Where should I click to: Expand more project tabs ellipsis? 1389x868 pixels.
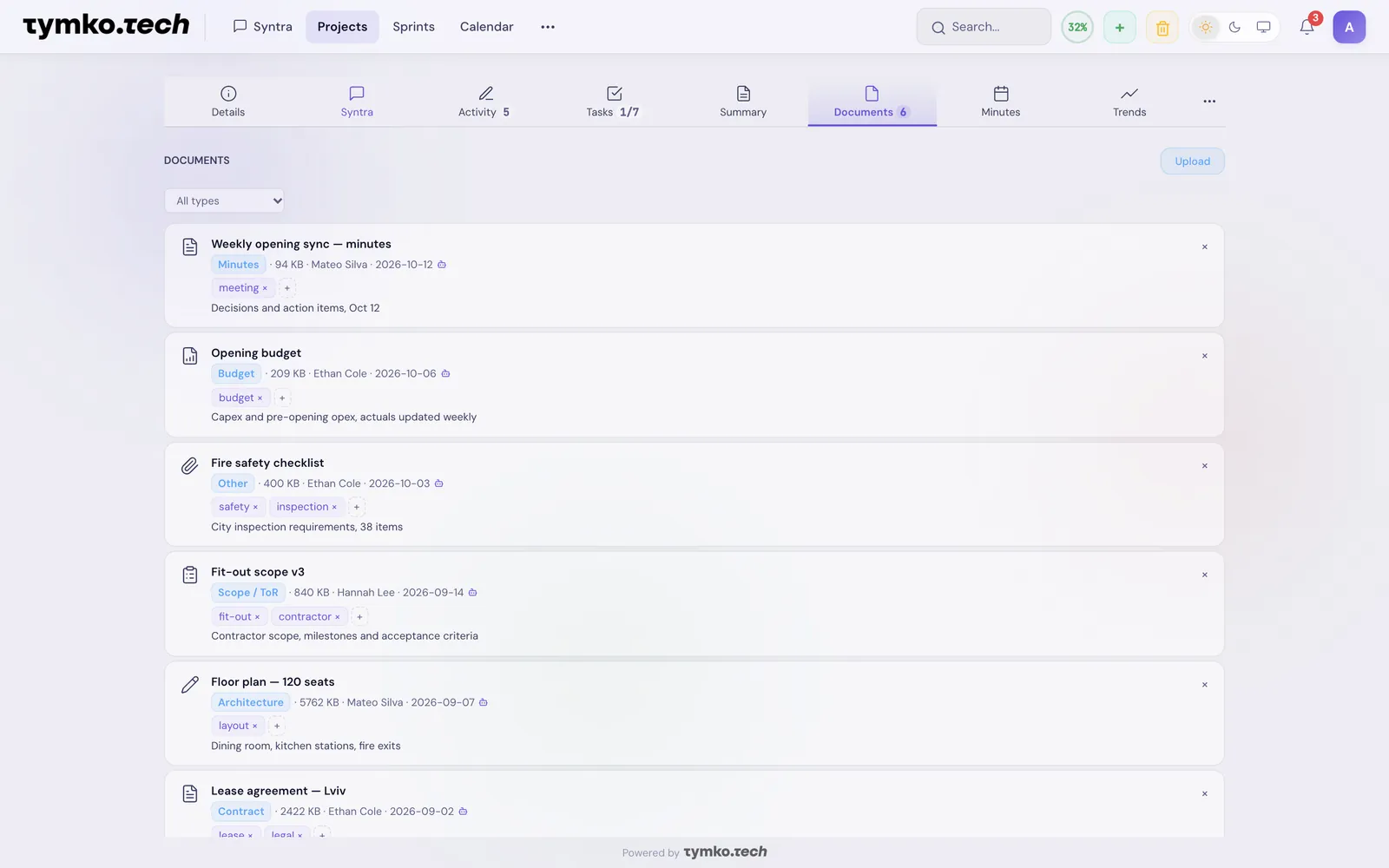click(x=1209, y=102)
